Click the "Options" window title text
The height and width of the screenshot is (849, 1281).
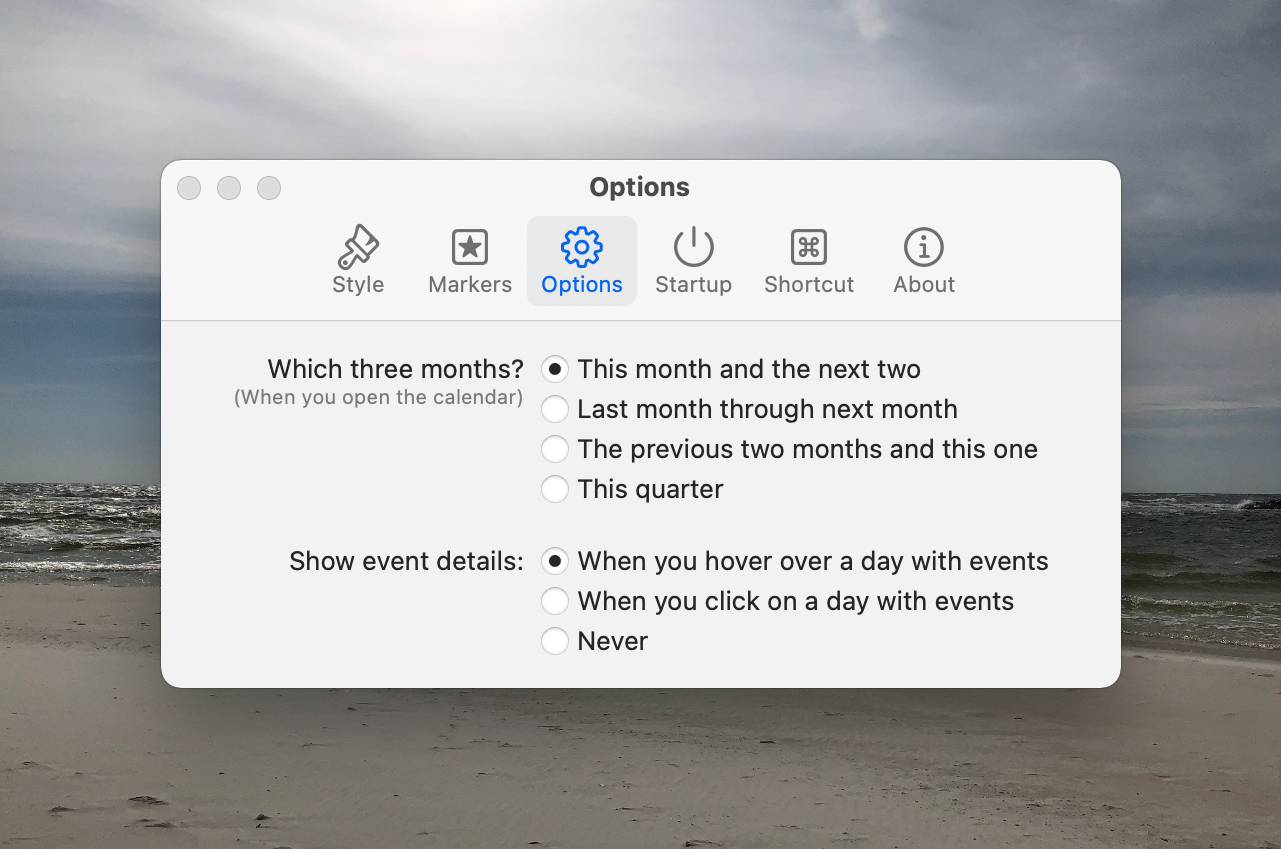coord(640,187)
